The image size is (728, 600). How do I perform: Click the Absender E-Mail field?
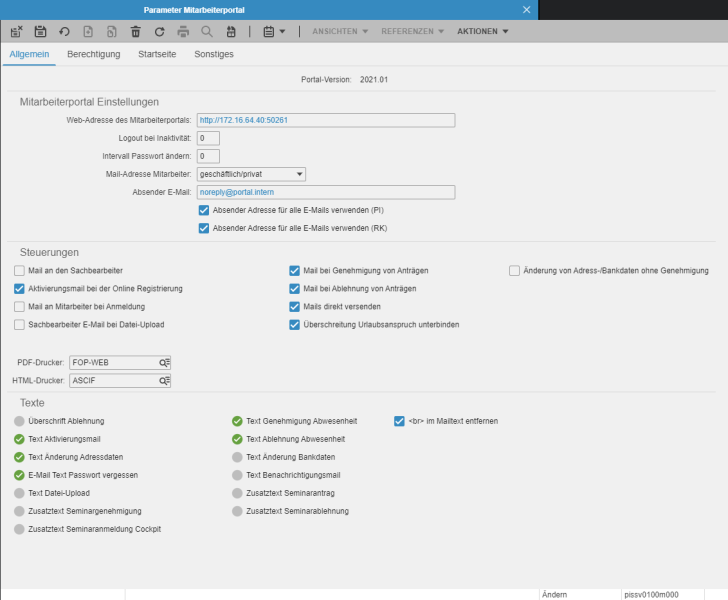coord(326,192)
